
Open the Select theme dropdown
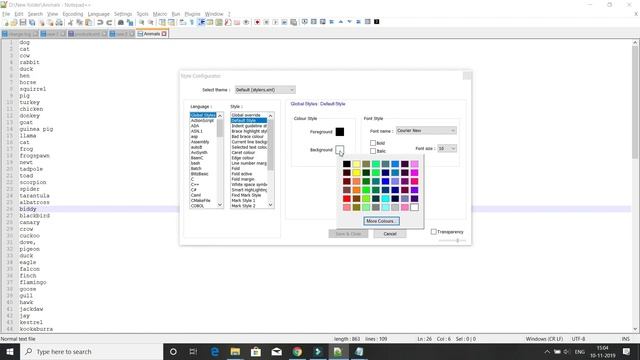coord(265,90)
